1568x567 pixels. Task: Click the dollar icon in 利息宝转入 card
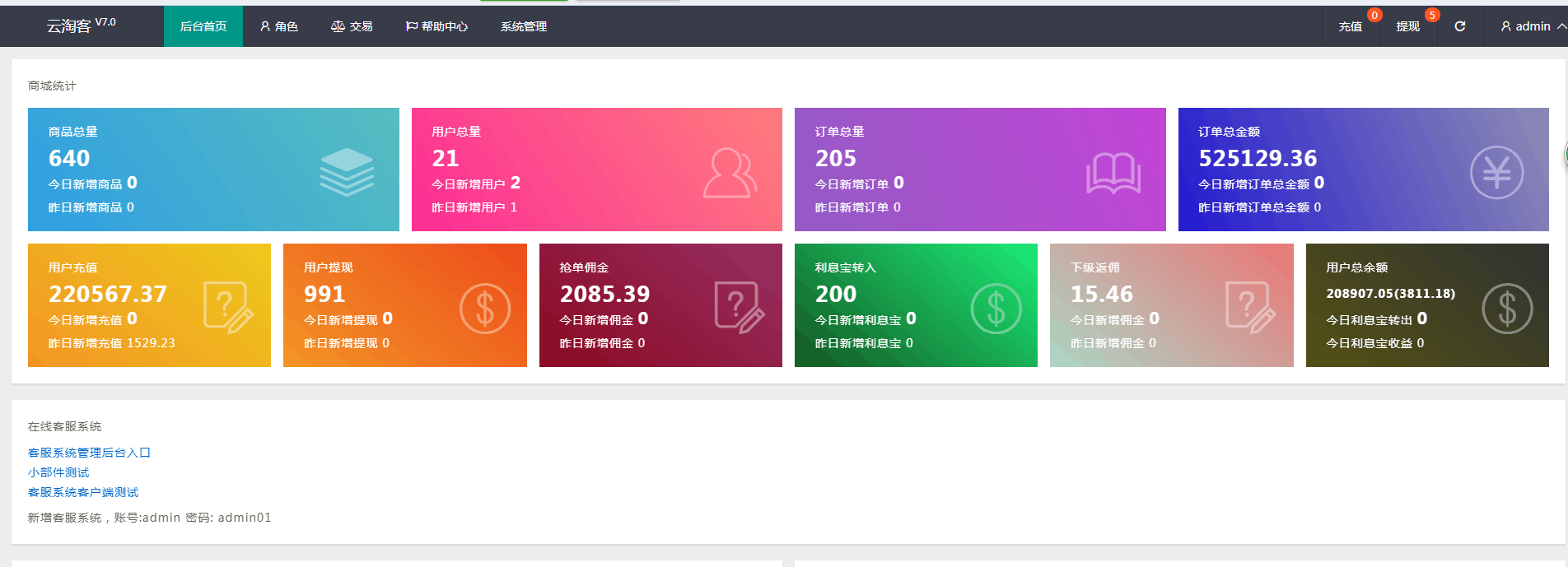pyautogui.click(x=996, y=309)
